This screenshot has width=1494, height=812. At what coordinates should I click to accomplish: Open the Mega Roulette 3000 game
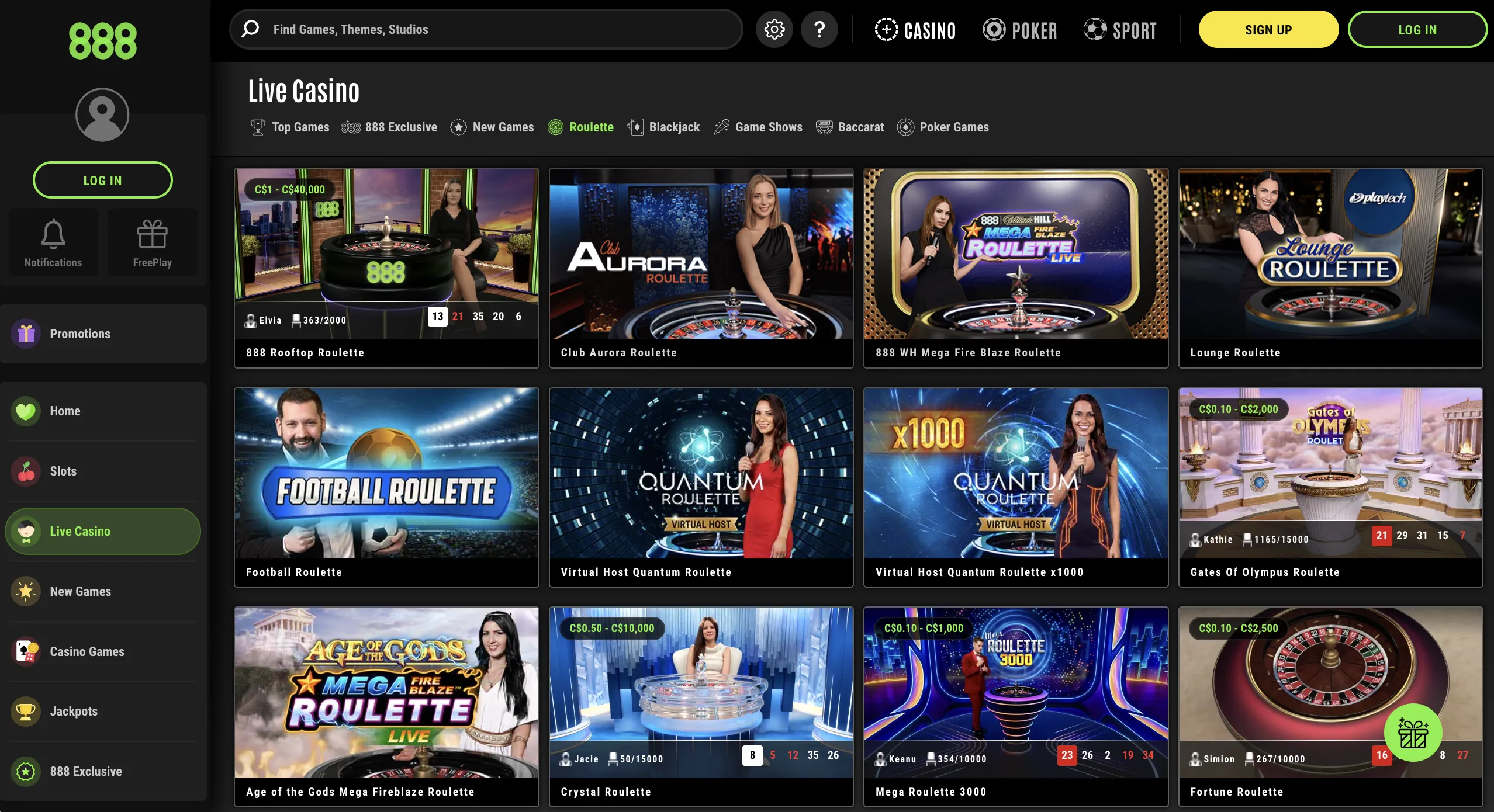[1016, 707]
